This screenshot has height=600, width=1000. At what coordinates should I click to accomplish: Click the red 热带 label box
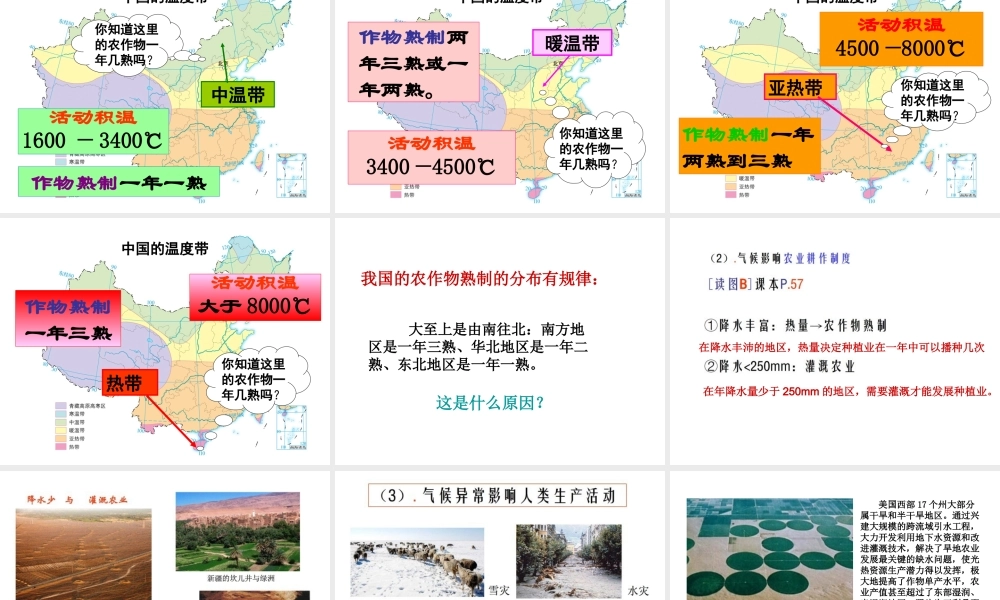click(x=129, y=383)
